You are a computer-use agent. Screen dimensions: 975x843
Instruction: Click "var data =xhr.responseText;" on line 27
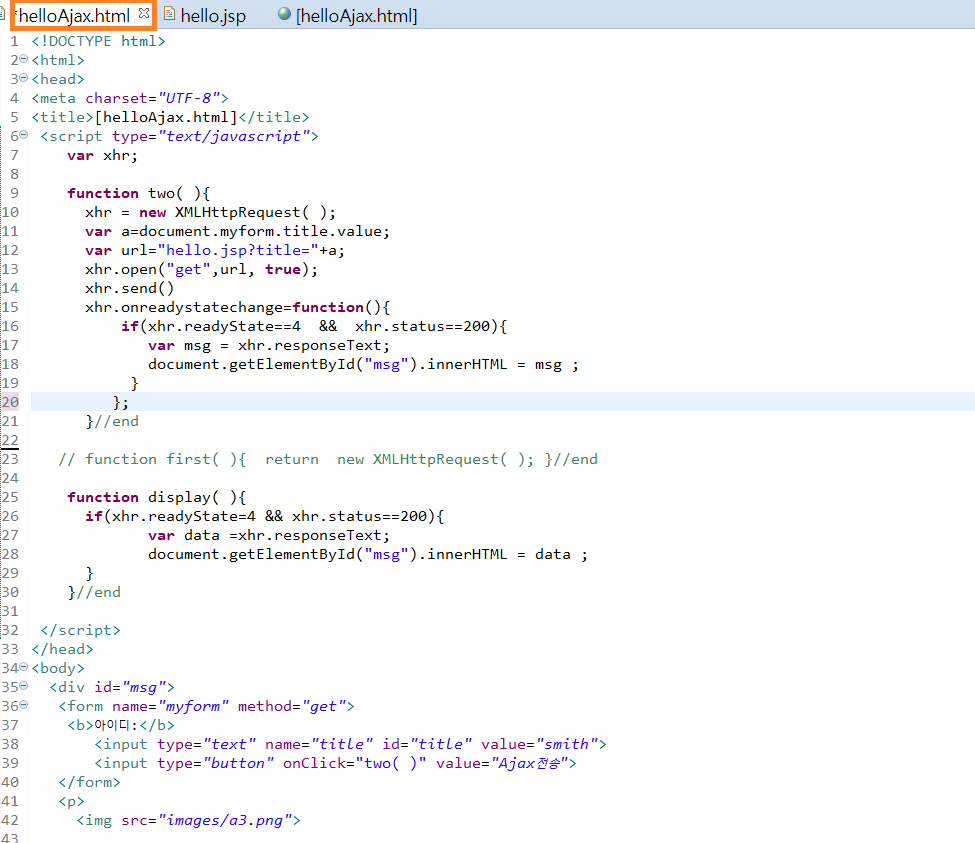tap(269, 535)
